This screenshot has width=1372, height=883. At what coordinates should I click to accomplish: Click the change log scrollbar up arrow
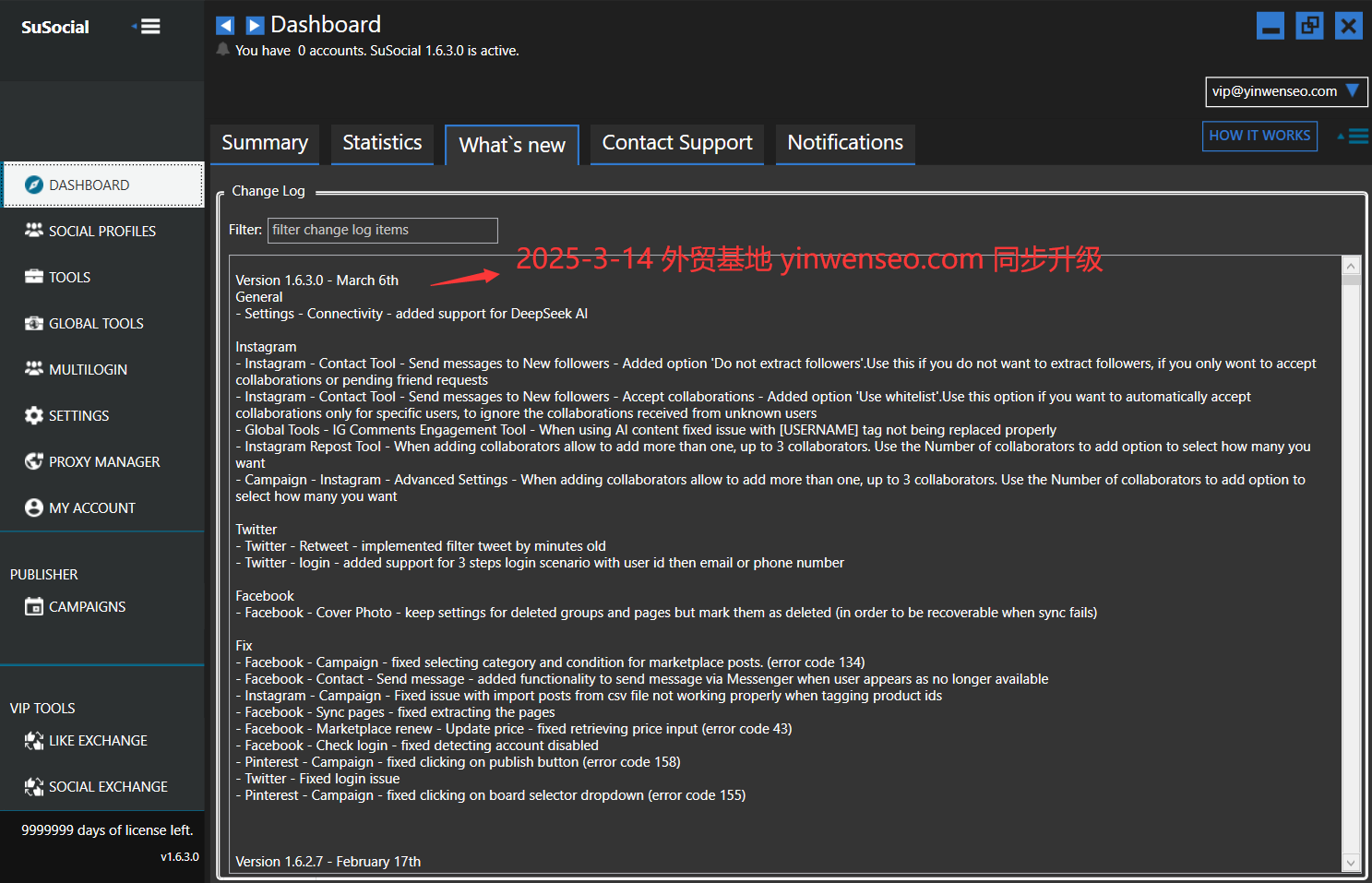(1351, 266)
